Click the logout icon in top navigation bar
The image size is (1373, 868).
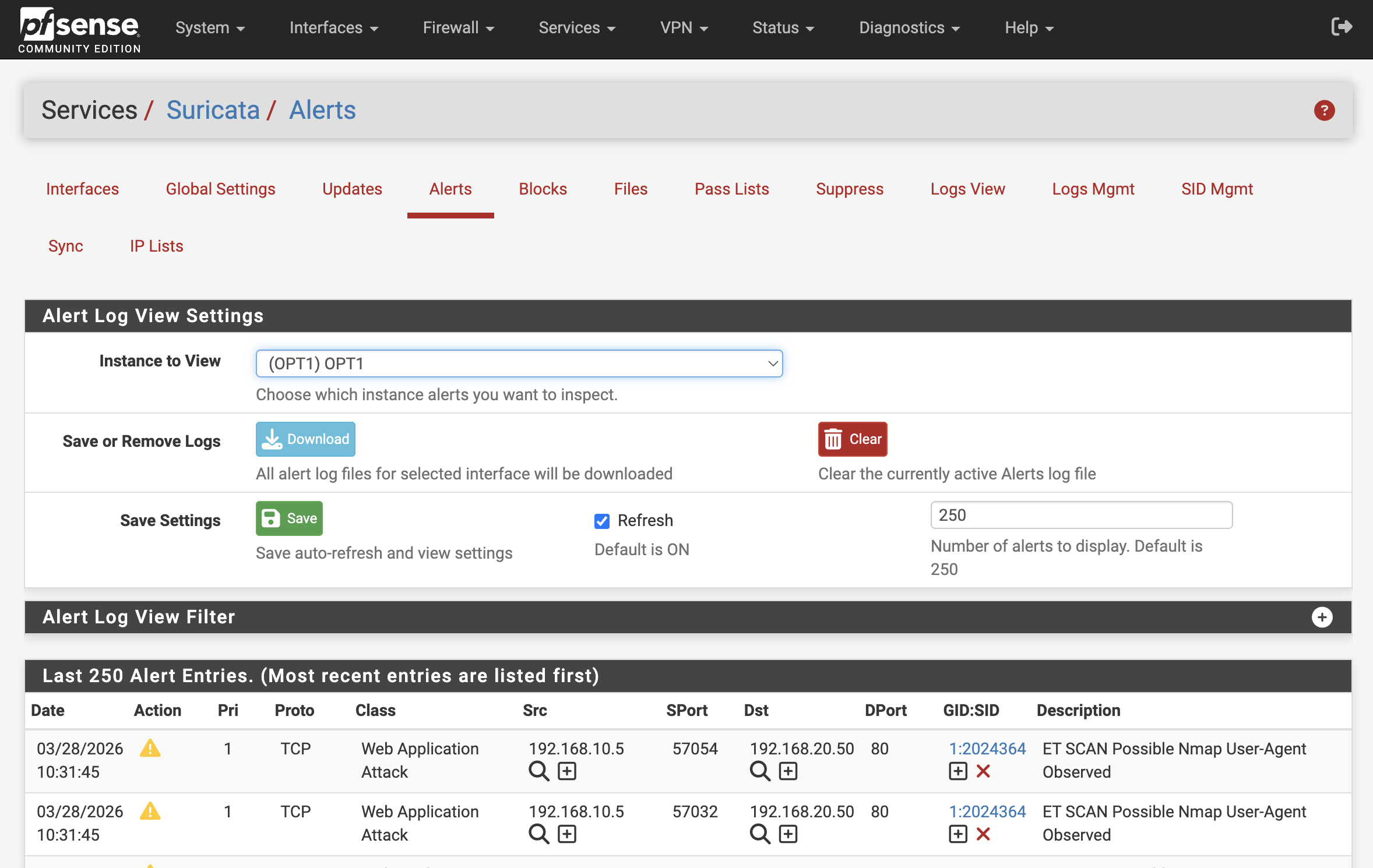click(1341, 27)
